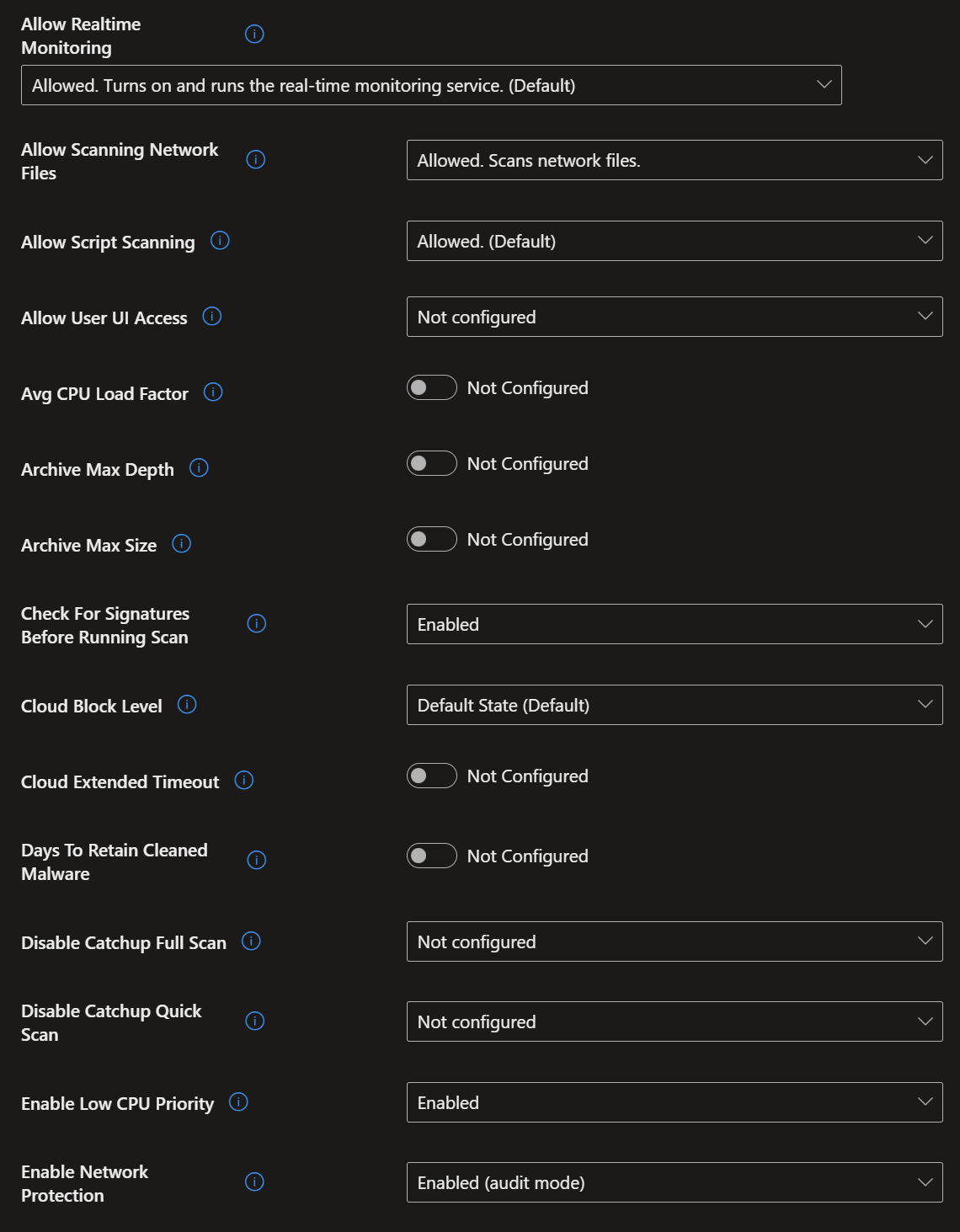The width and height of the screenshot is (960, 1232).
Task: Expand the Allow User UI Access dropdown
Action: click(x=675, y=317)
